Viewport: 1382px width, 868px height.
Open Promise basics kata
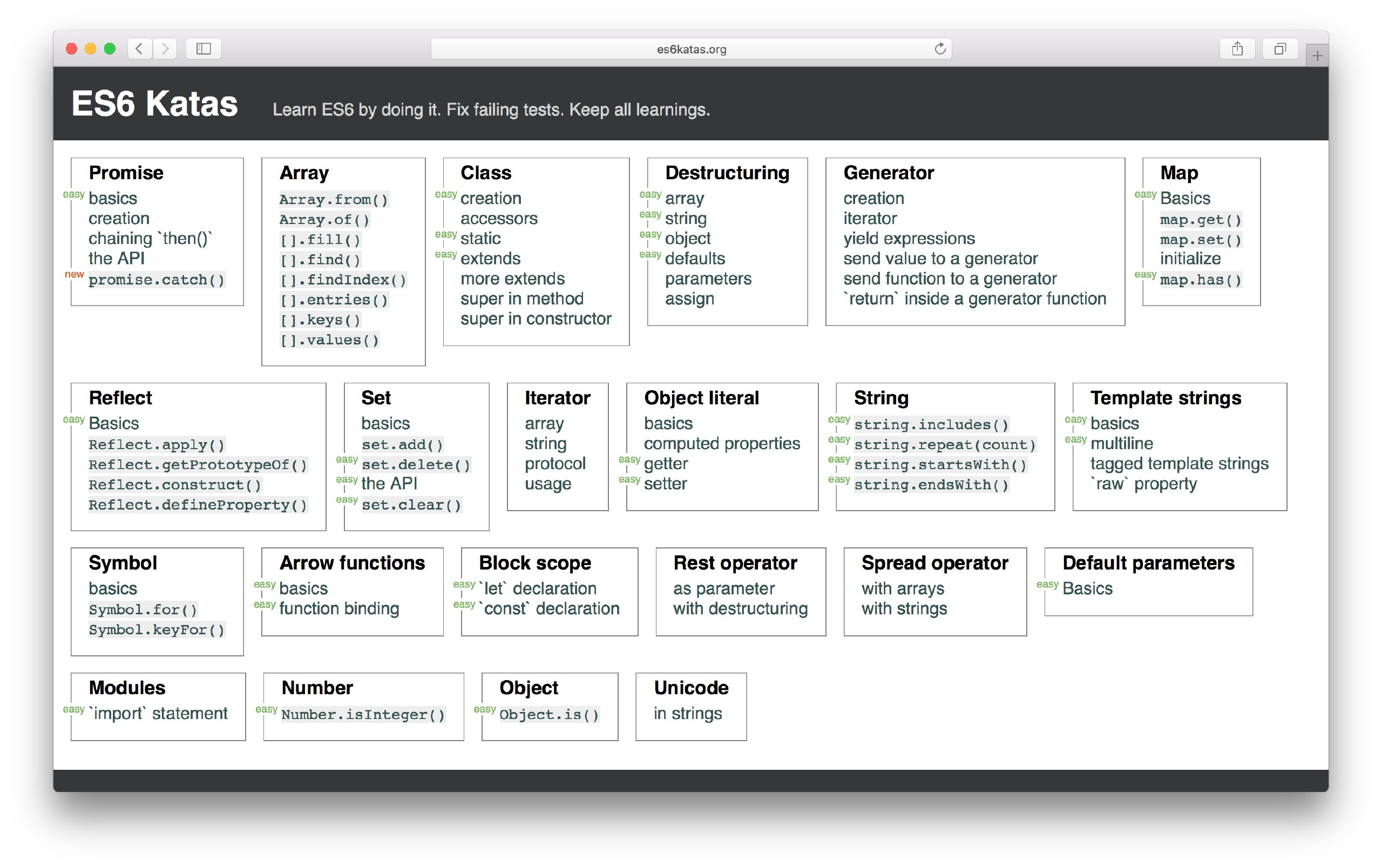(113, 198)
